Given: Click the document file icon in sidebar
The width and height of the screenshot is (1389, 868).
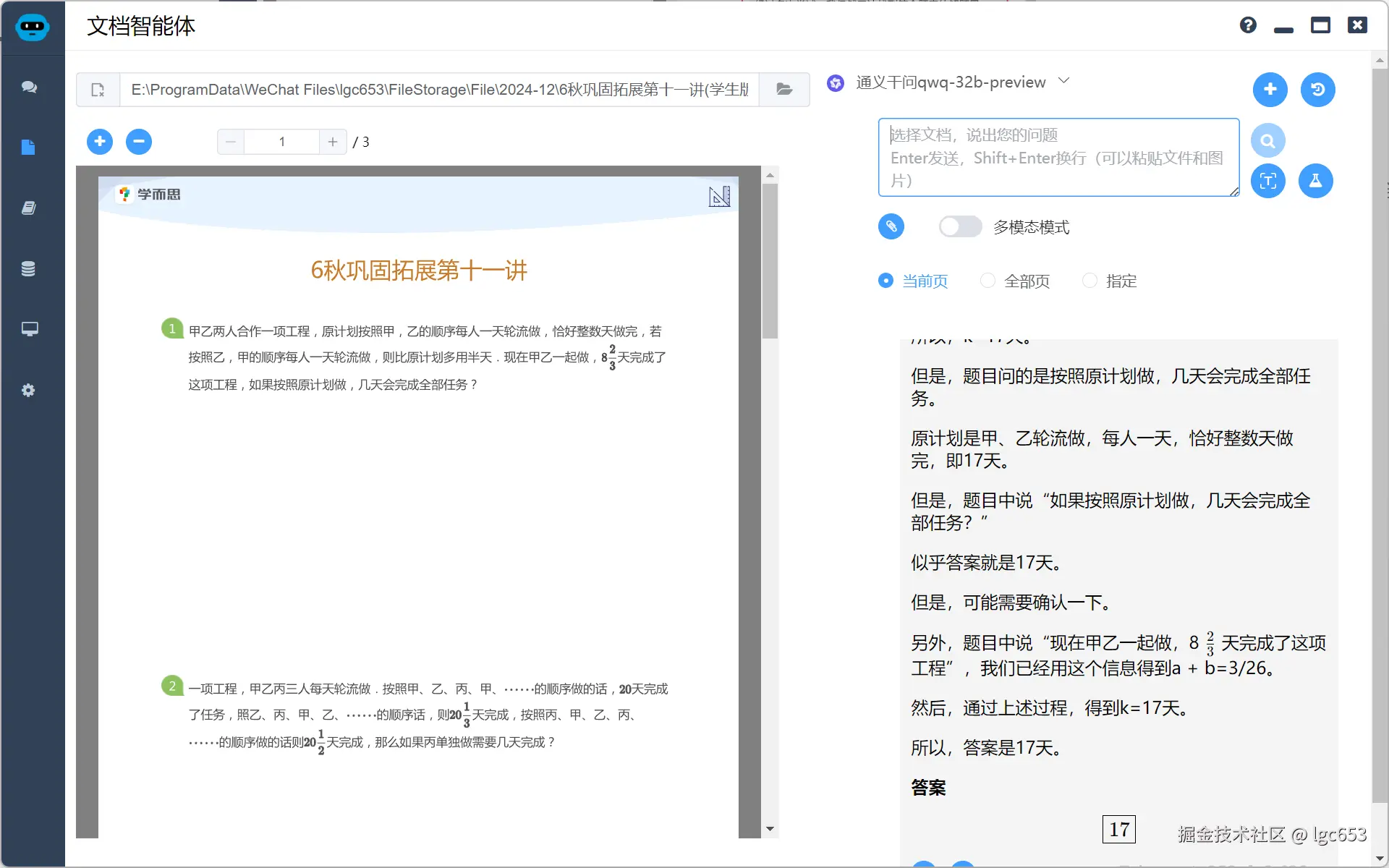Looking at the screenshot, I should (x=28, y=148).
